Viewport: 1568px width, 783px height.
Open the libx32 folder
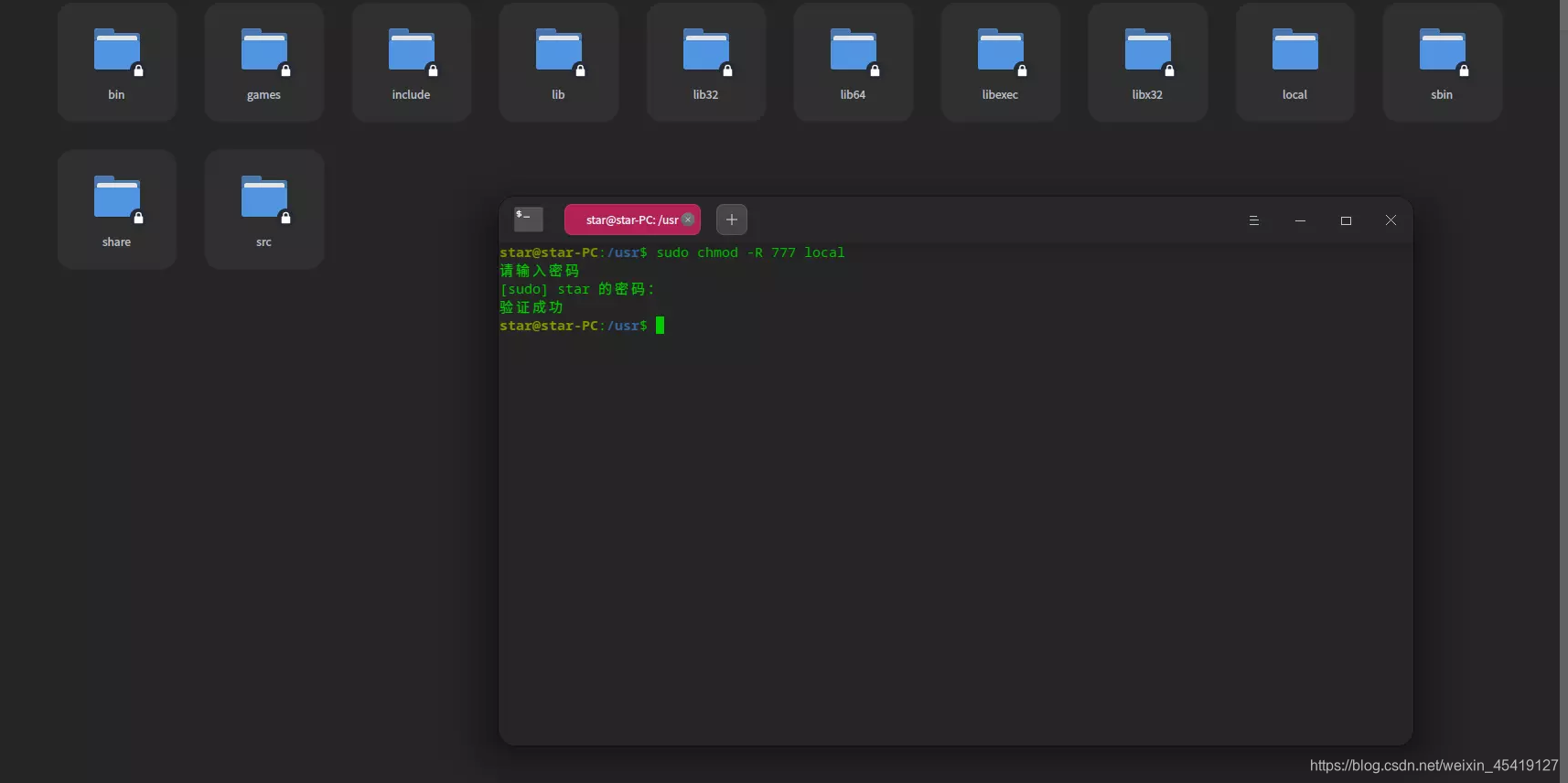coord(1147,62)
